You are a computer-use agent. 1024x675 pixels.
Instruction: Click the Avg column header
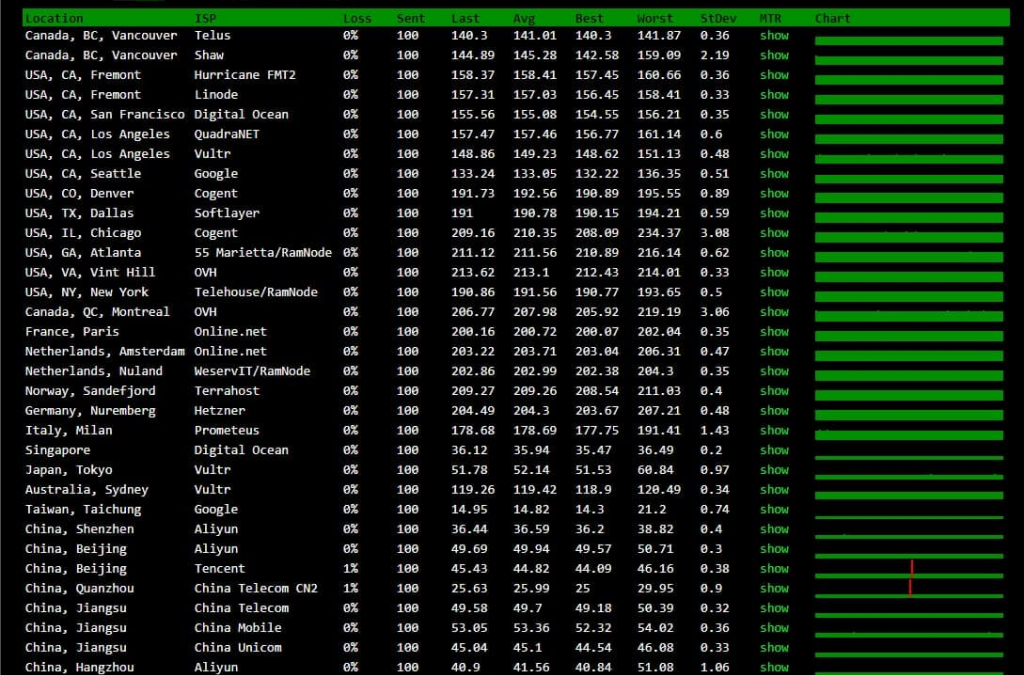click(x=524, y=18)
